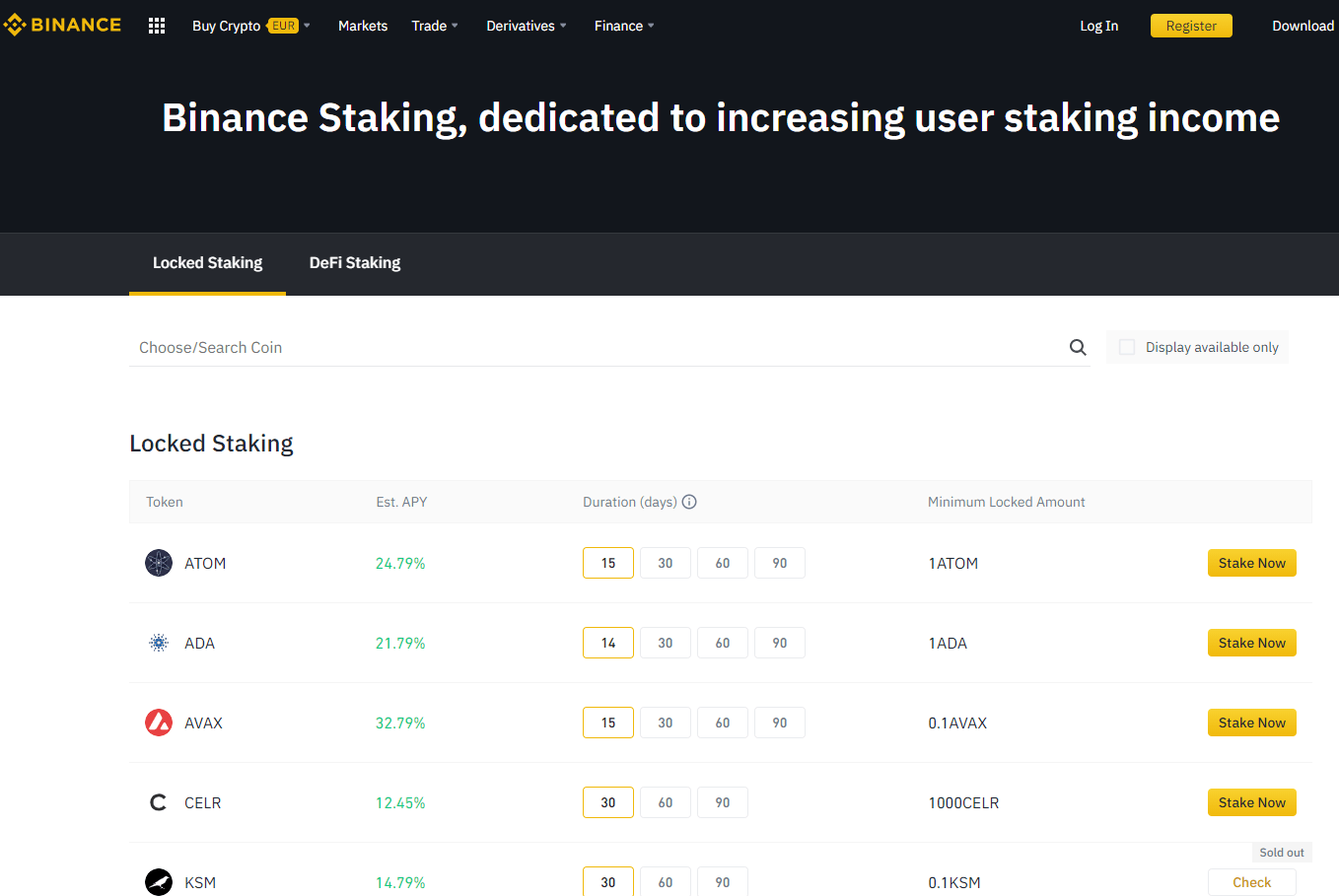Click the Binance logo

(x=62, y=25)
